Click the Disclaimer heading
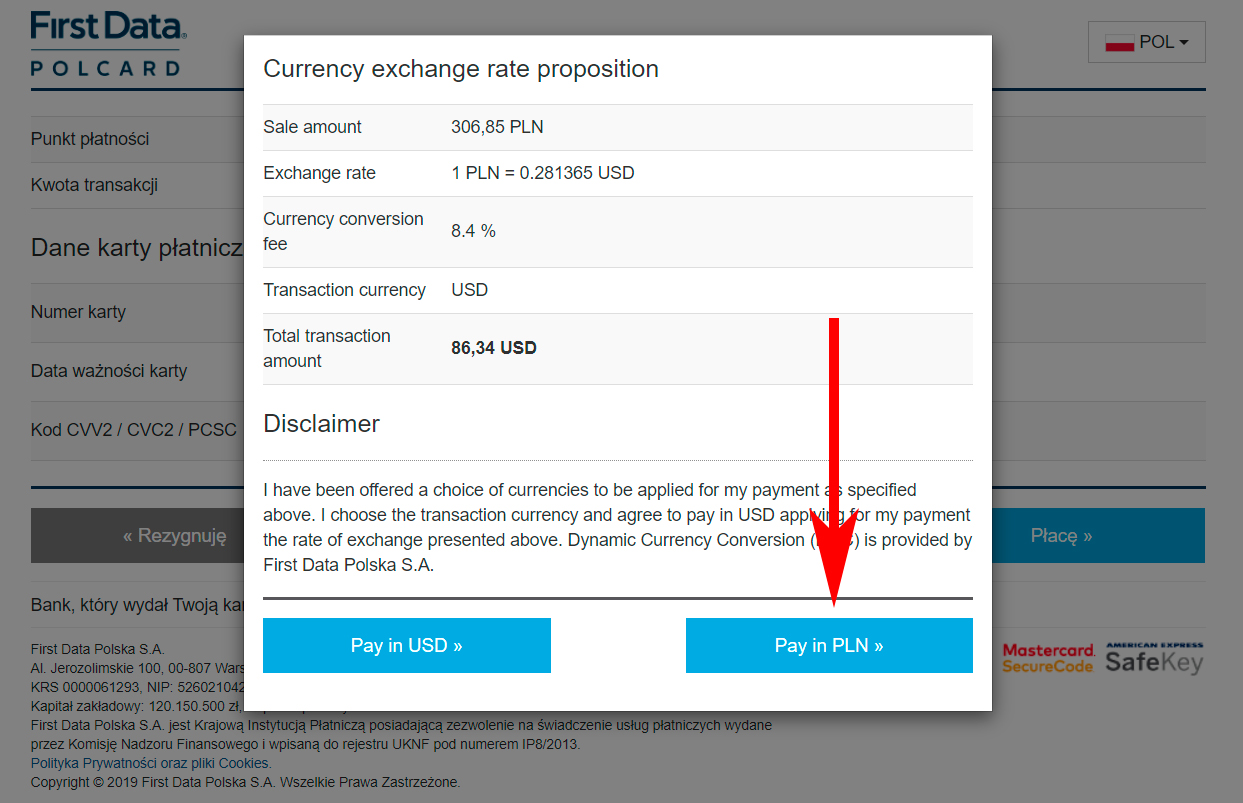 coord(321,423)
